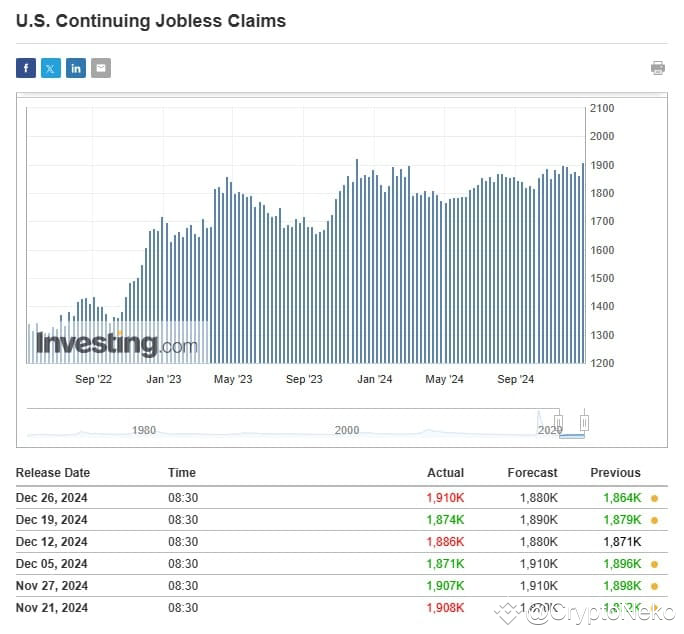
Task: Click the May '23 chart axis label
Action: (x=233, y=379)
